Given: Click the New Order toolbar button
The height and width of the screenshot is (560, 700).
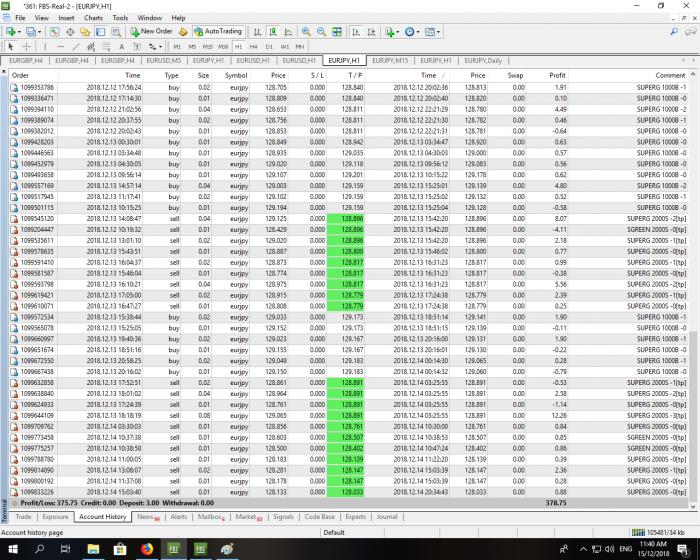Looking at the screenshot, I should (151, 31).
